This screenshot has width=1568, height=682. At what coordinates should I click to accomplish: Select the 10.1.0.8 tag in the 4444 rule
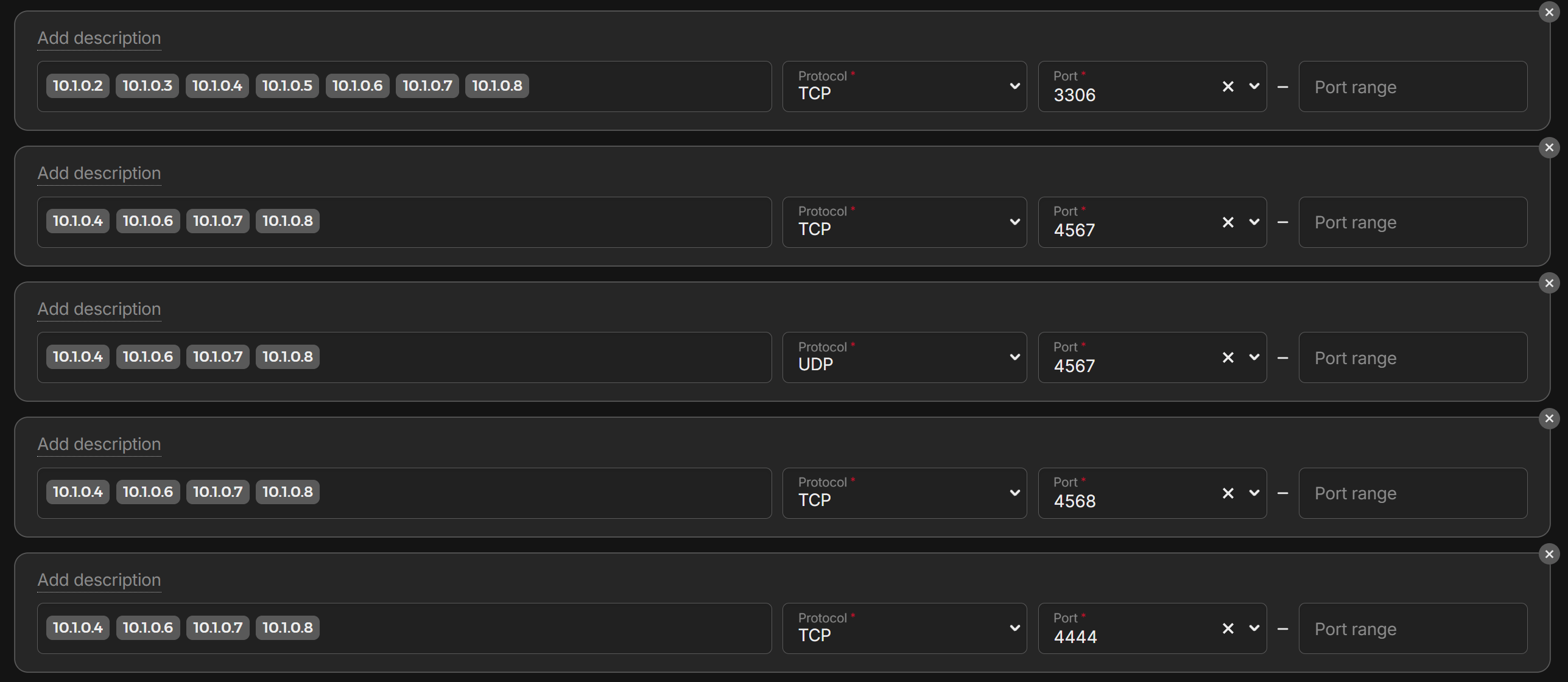coord(287,627)
